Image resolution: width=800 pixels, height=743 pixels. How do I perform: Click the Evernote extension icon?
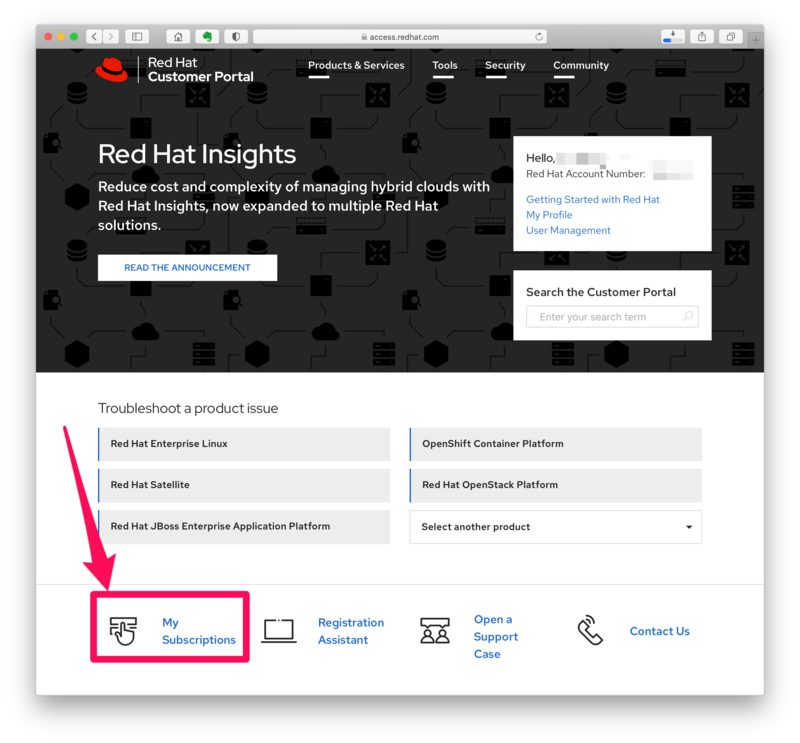[207, 37]
